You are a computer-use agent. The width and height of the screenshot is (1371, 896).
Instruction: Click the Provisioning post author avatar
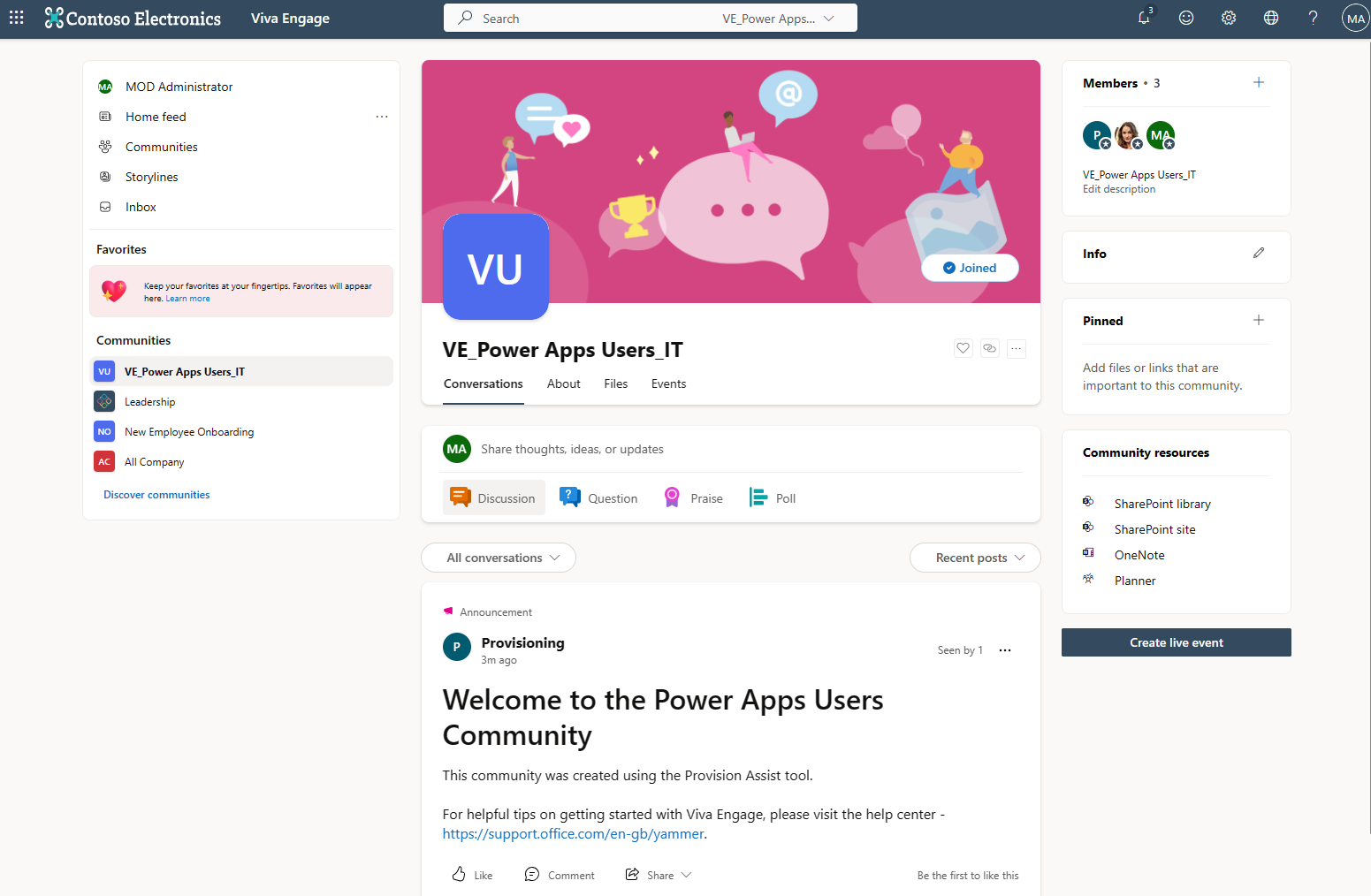[457, 647]
